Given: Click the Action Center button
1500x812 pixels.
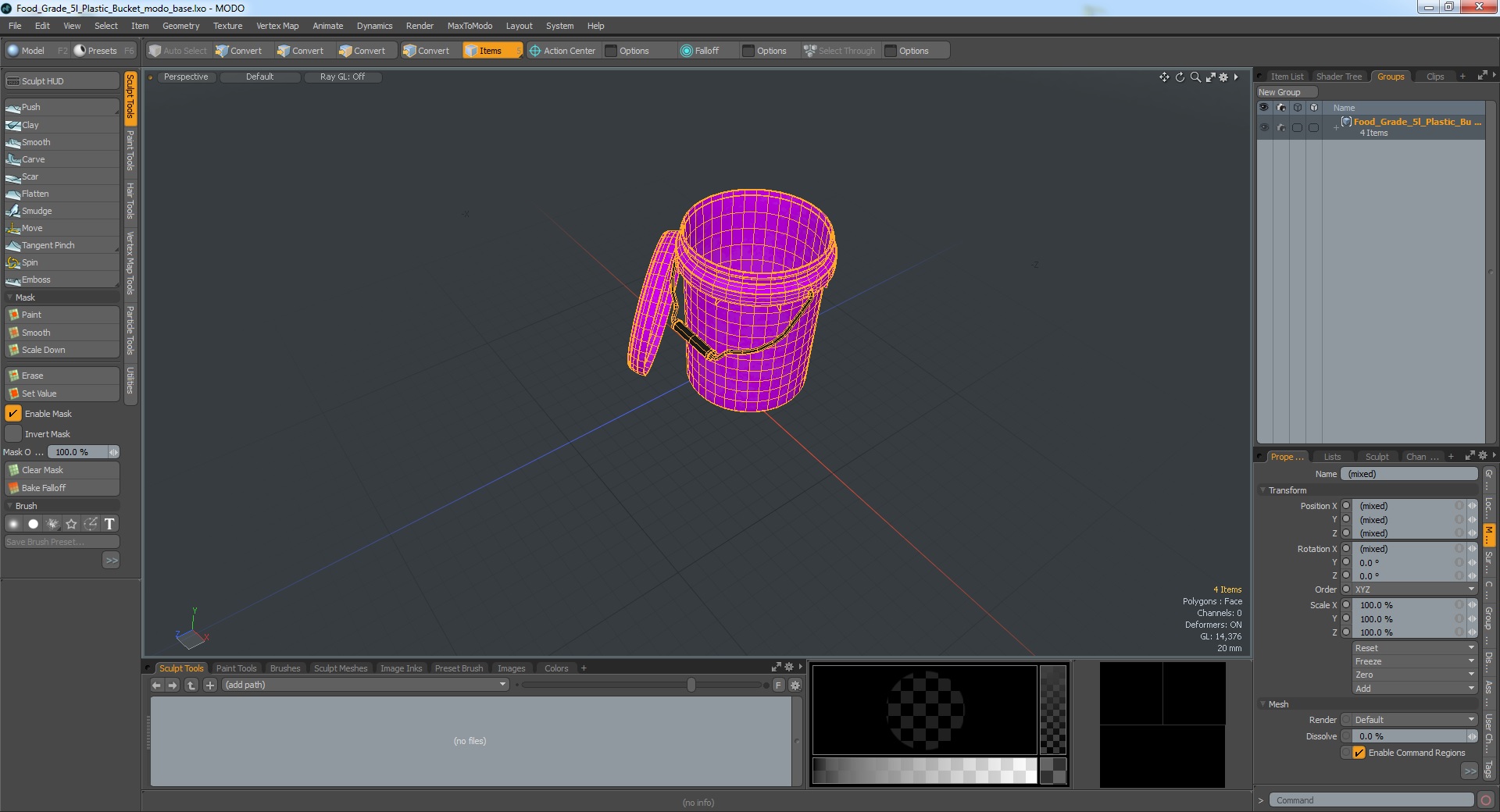Looking at the screenshot, I should click(x=562, y=51).
